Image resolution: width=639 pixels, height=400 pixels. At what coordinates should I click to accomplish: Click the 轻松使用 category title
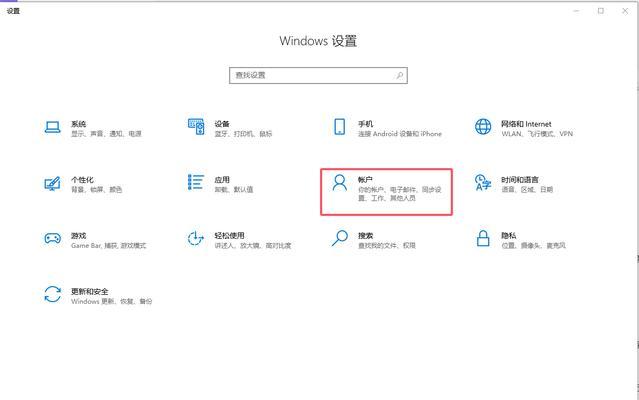tap(229, 235)
